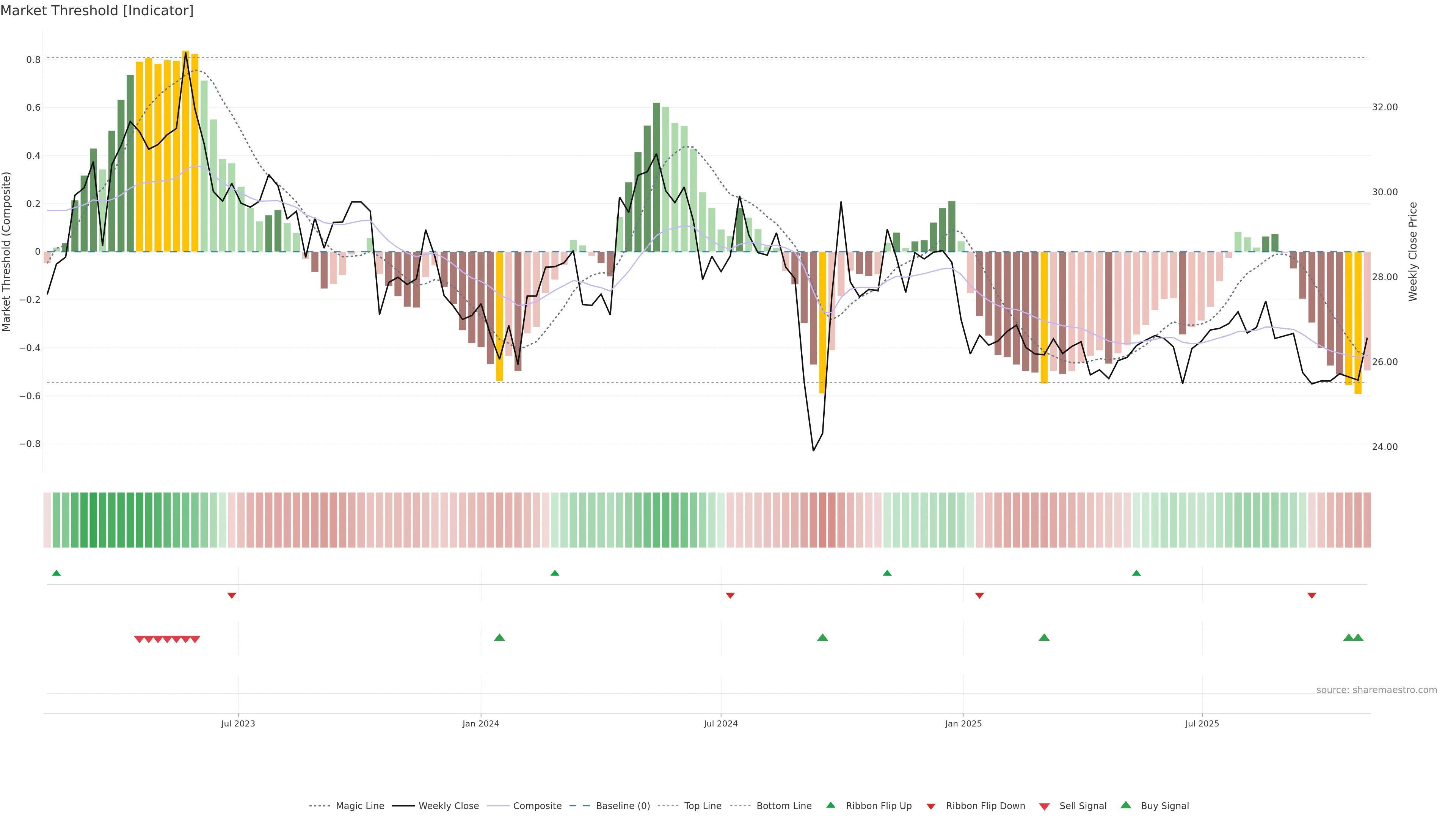
Task: Click the Sell Signal legend triangle icon
Action: click(1044, 806)
